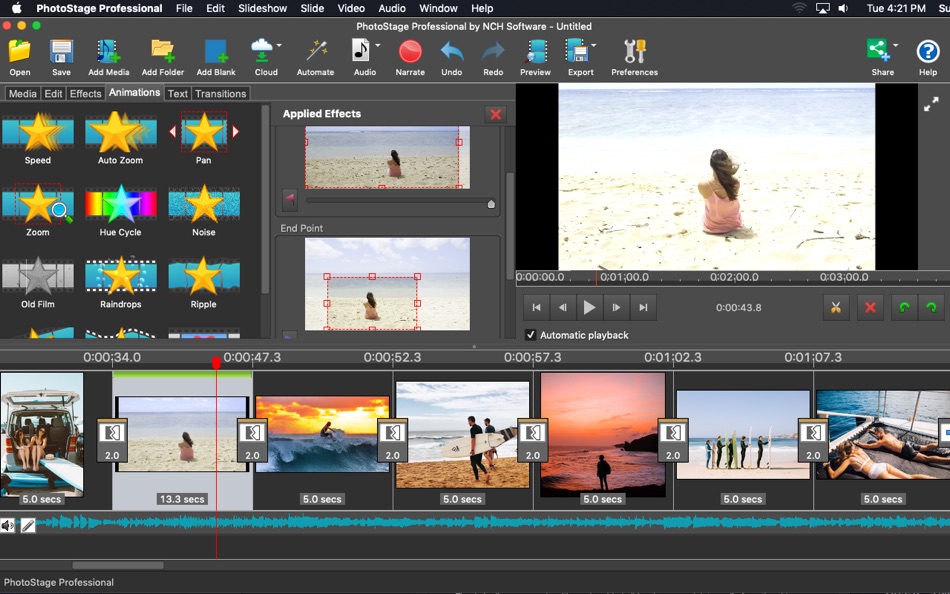
Task: Open the Slideshow menu
Action: pyautogui.click(x=262, y=8)
